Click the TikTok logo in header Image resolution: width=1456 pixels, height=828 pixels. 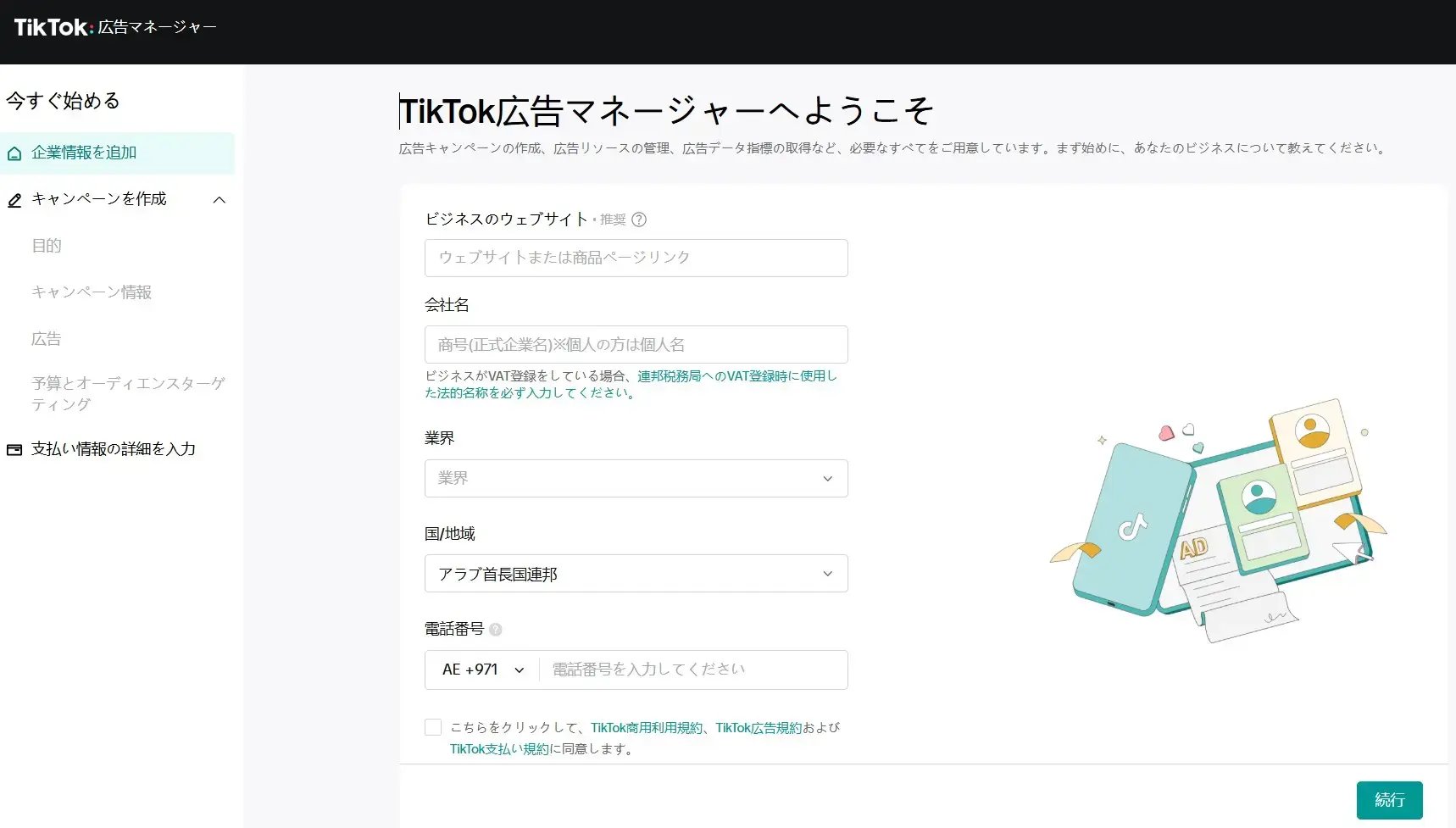coord(53,27)
